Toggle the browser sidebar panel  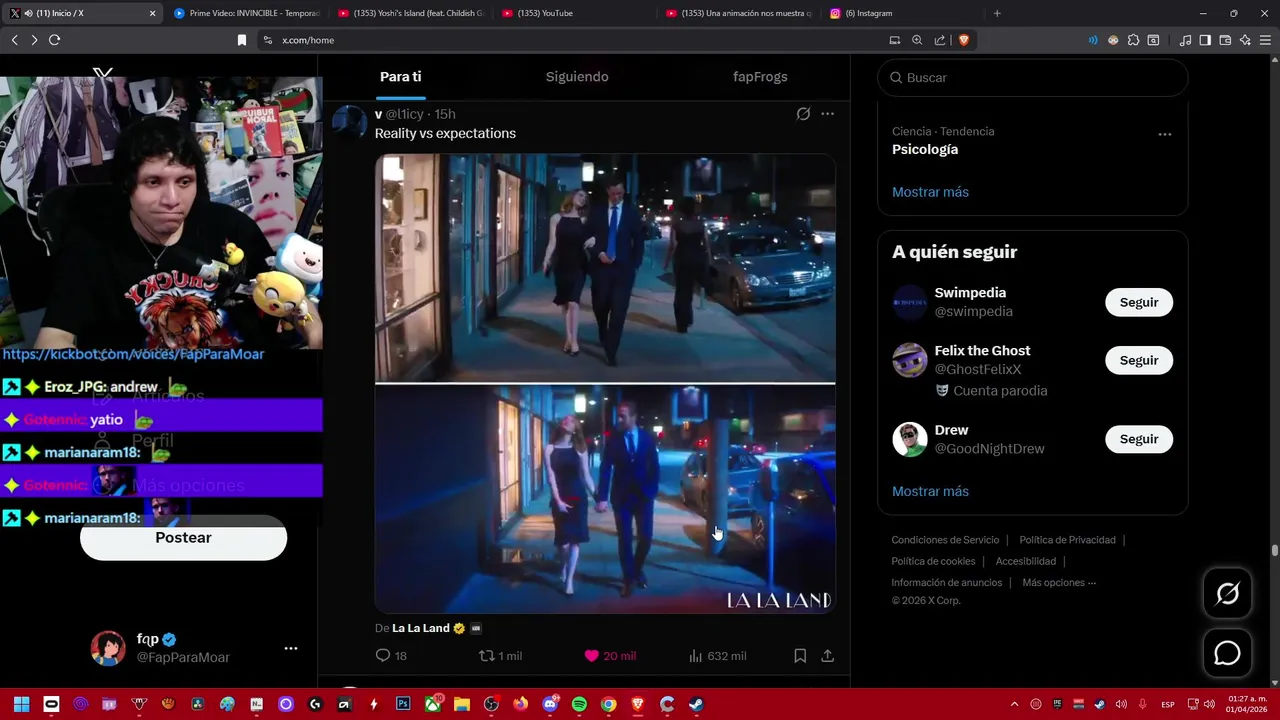tap(1205, 40)
